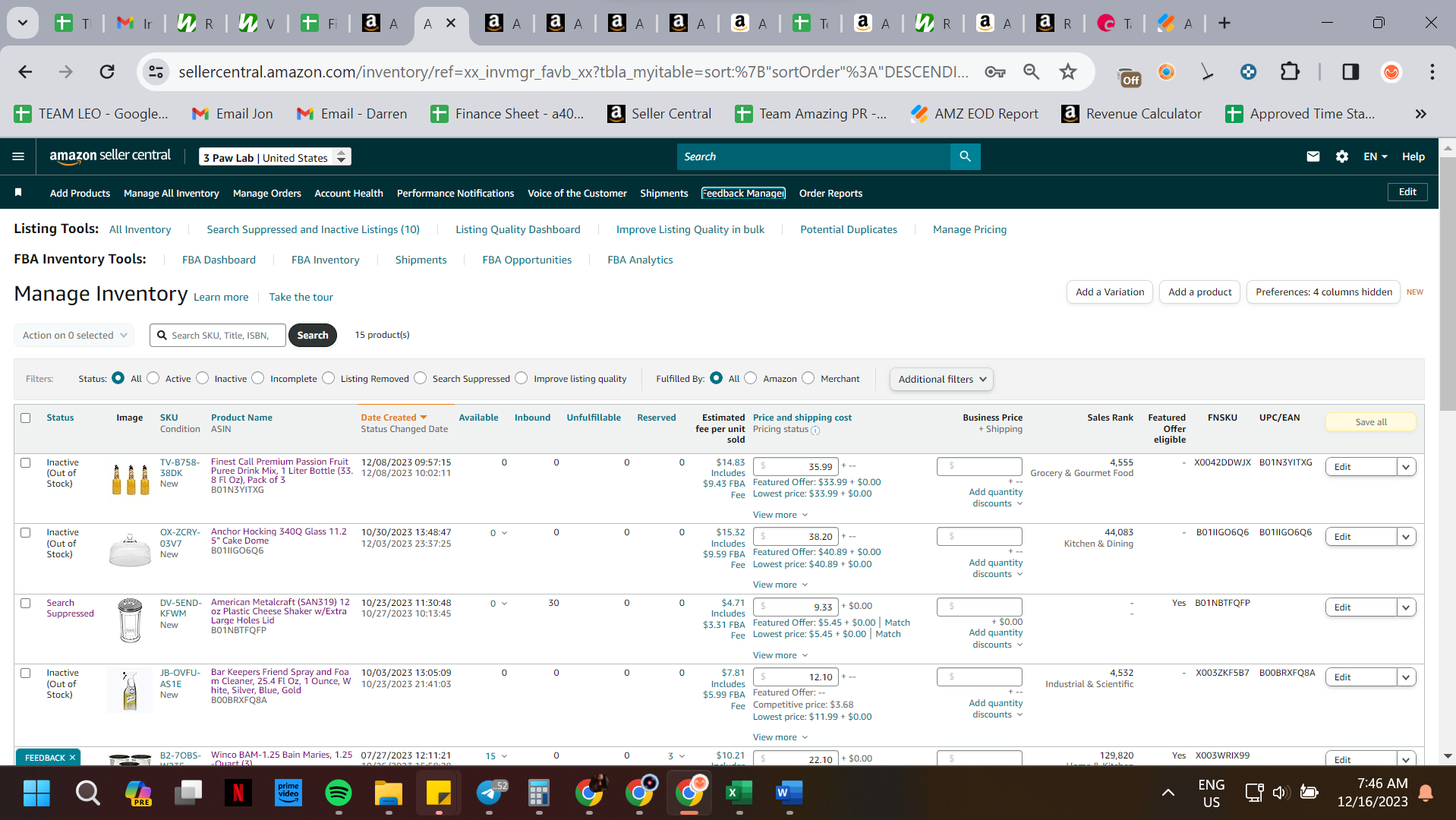Open the Calculator app from taskbar
The height and width of the screenshot is (820, 1456).
click(538, 793)
